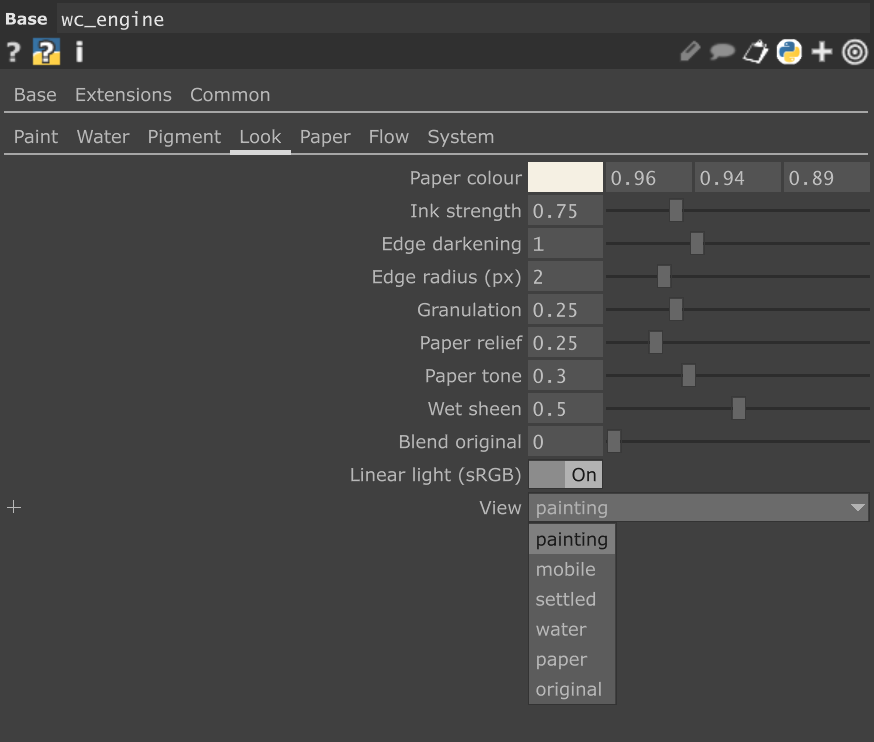Screen dimensions: 874x742
Task: Choose original from the View list
Action: click(571, 690)
